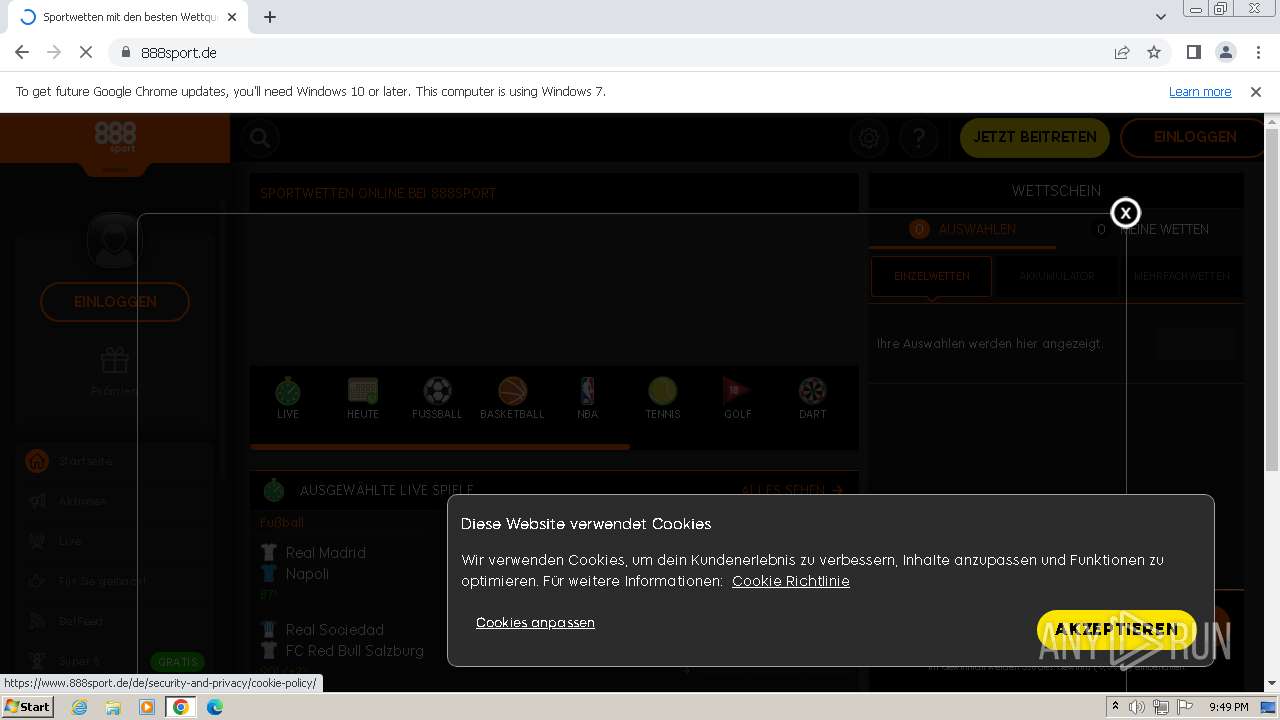The width and height of the screenshot is (1280, 720).
Task: Click the GRATIS badge in sidebar
Action: [x=178, y=662]
